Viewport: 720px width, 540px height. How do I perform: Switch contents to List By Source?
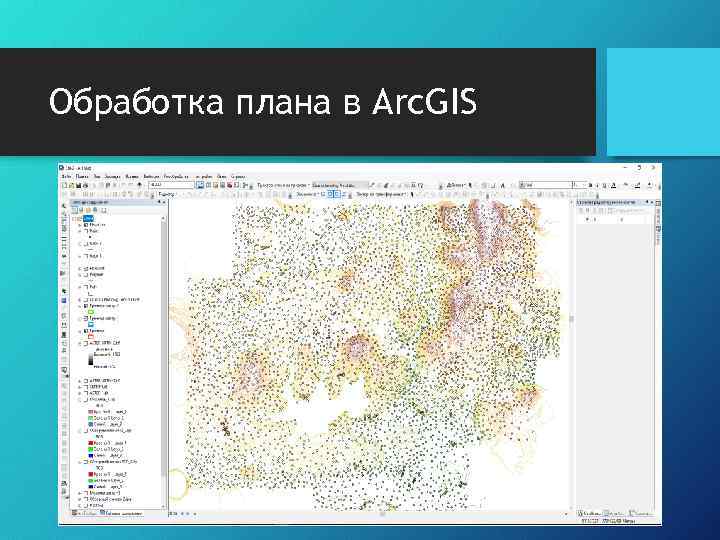click(x=81, y=210)
